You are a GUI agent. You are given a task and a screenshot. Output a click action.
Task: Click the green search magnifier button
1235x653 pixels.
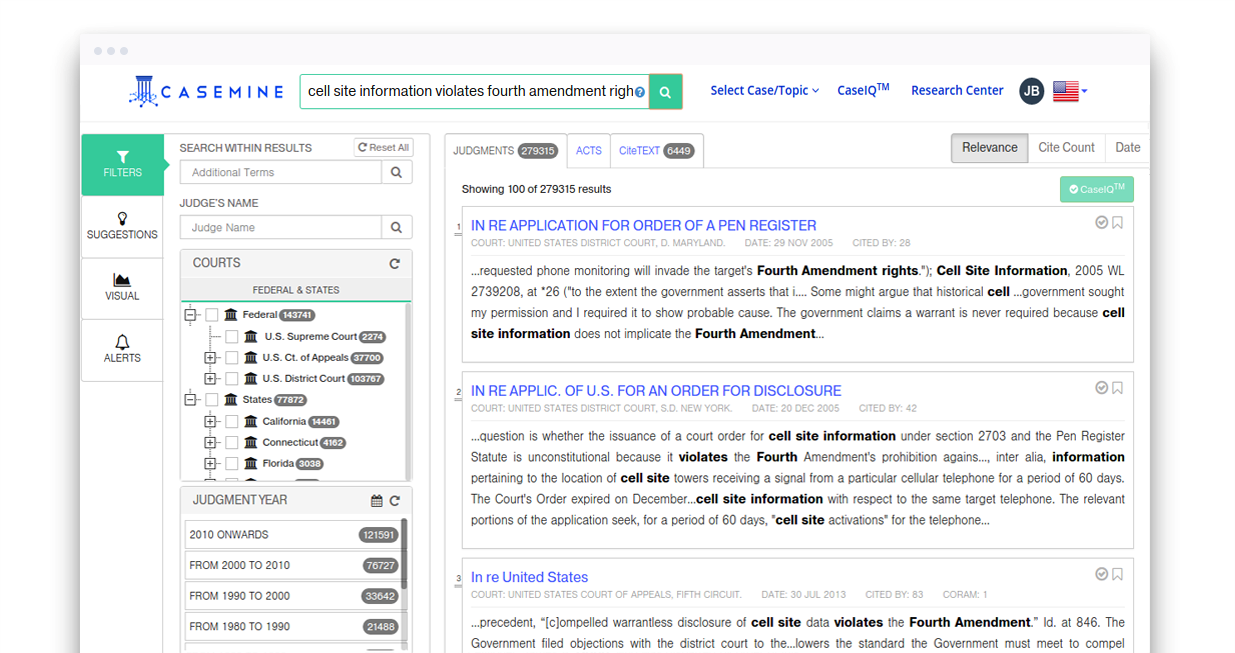tap(665, 91)
